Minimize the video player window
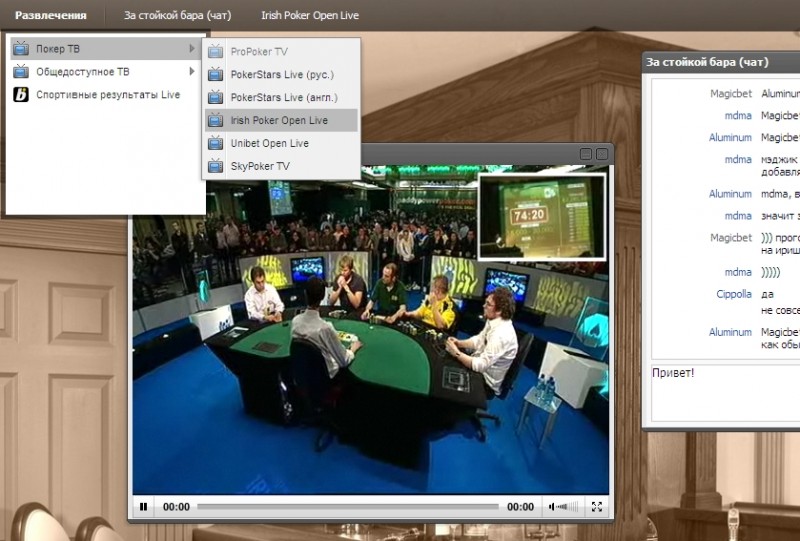 [586, 154]
